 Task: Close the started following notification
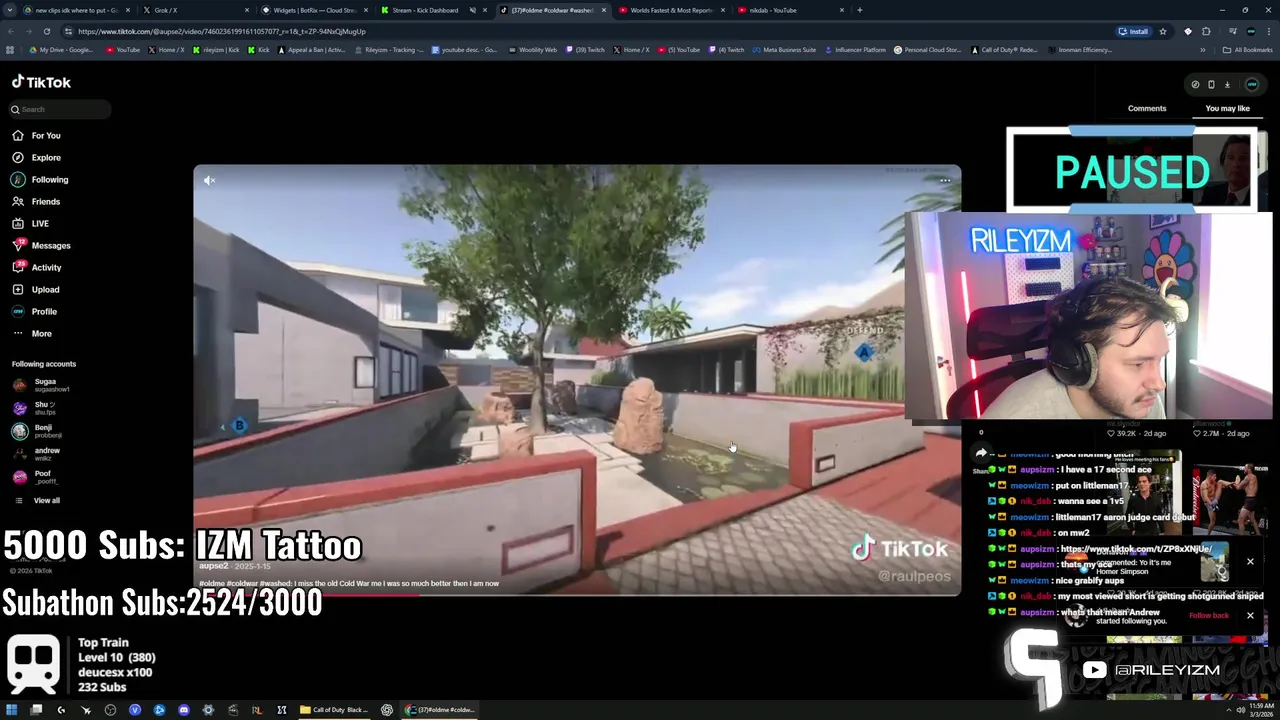pyautogui.click(x=1250, y=615)
